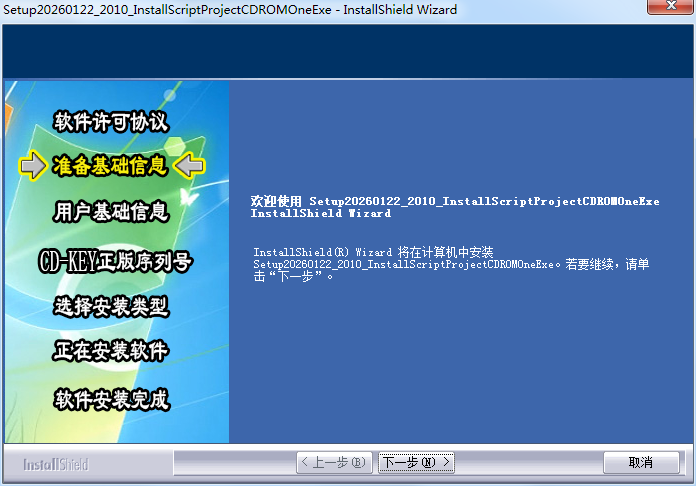Select the CD-KEY正版序列号 step label
This screenshot has width=696, height=486.
[x=115, y=261]
